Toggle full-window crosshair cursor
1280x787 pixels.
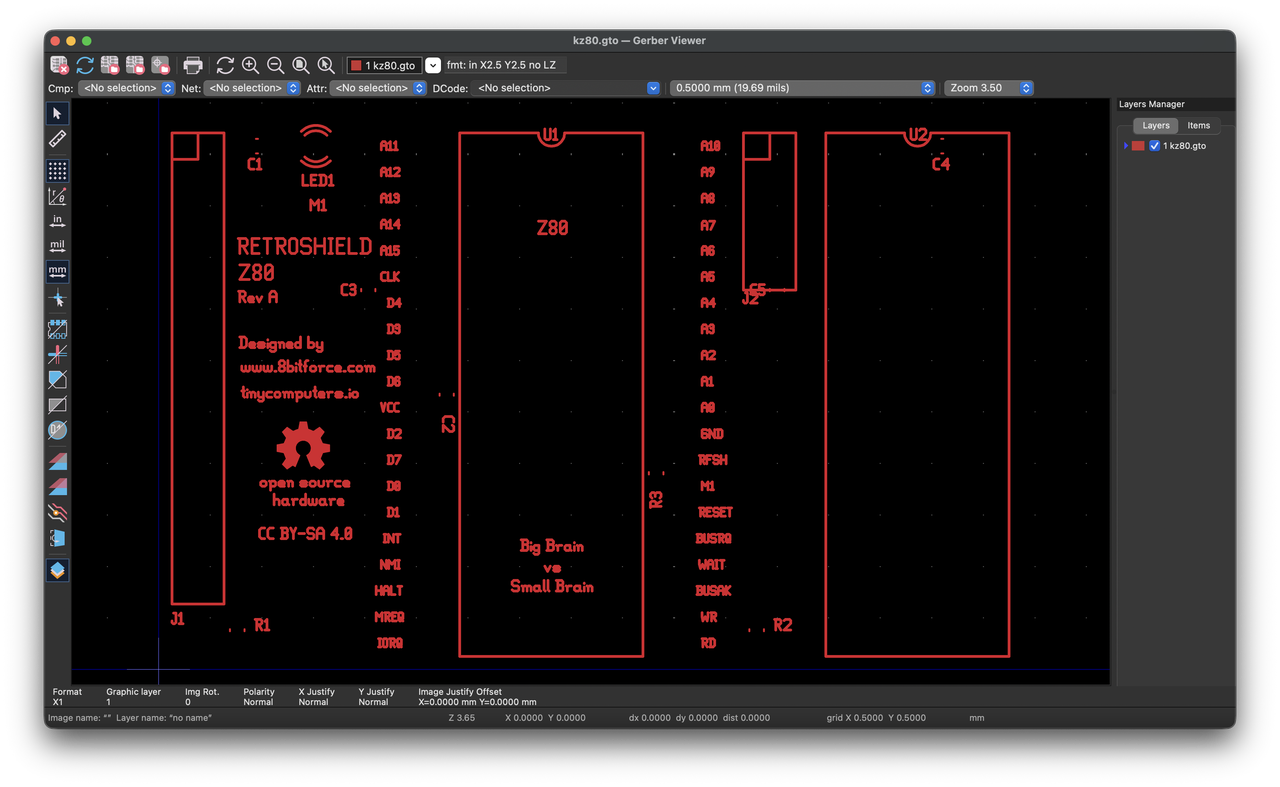pyautogui.click(x=57, y=297)
